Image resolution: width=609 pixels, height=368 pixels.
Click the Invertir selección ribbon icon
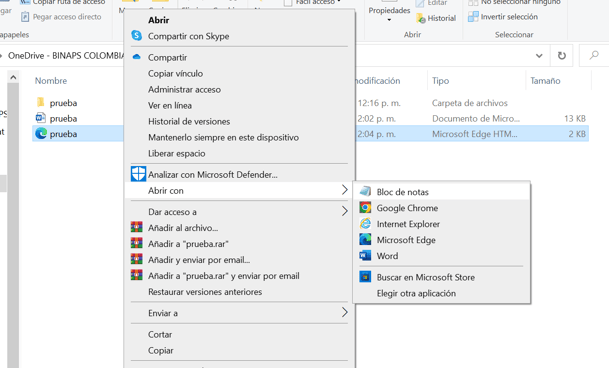[473, 16]
